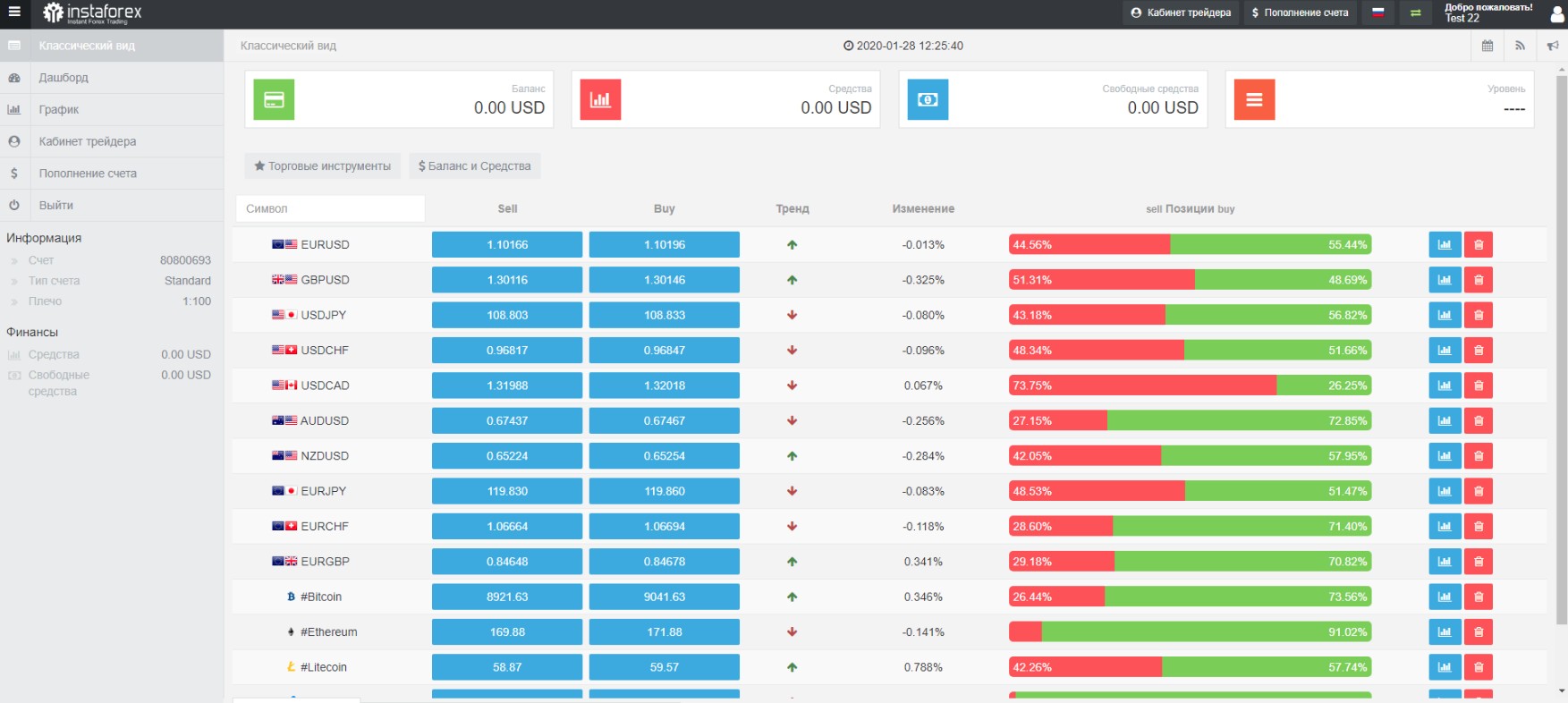Open the user profile avatar icon
This screenshot has width=1568, height=703.
[x=1556, y=13]
